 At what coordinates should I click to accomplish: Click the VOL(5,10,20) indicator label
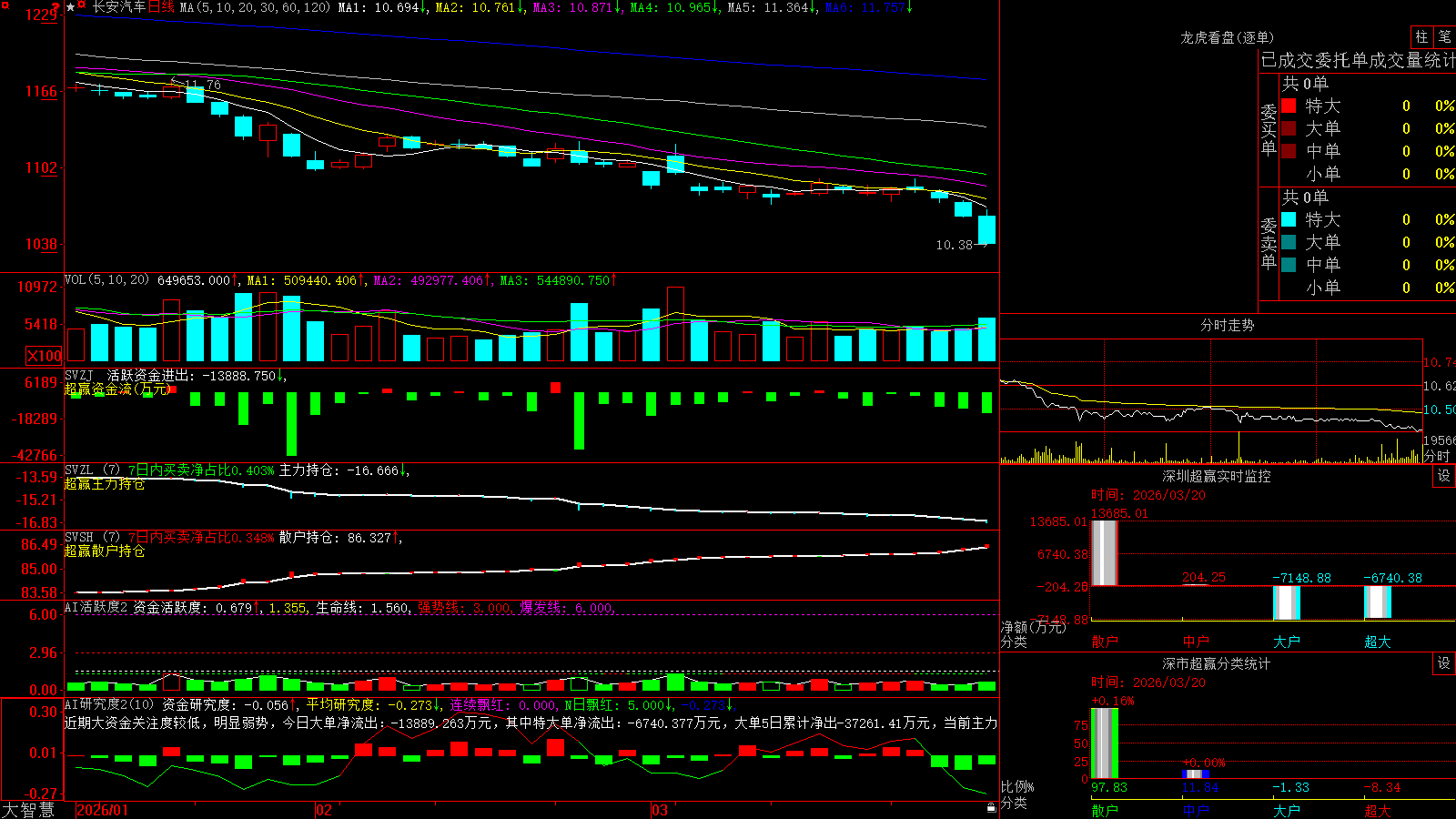106,280
